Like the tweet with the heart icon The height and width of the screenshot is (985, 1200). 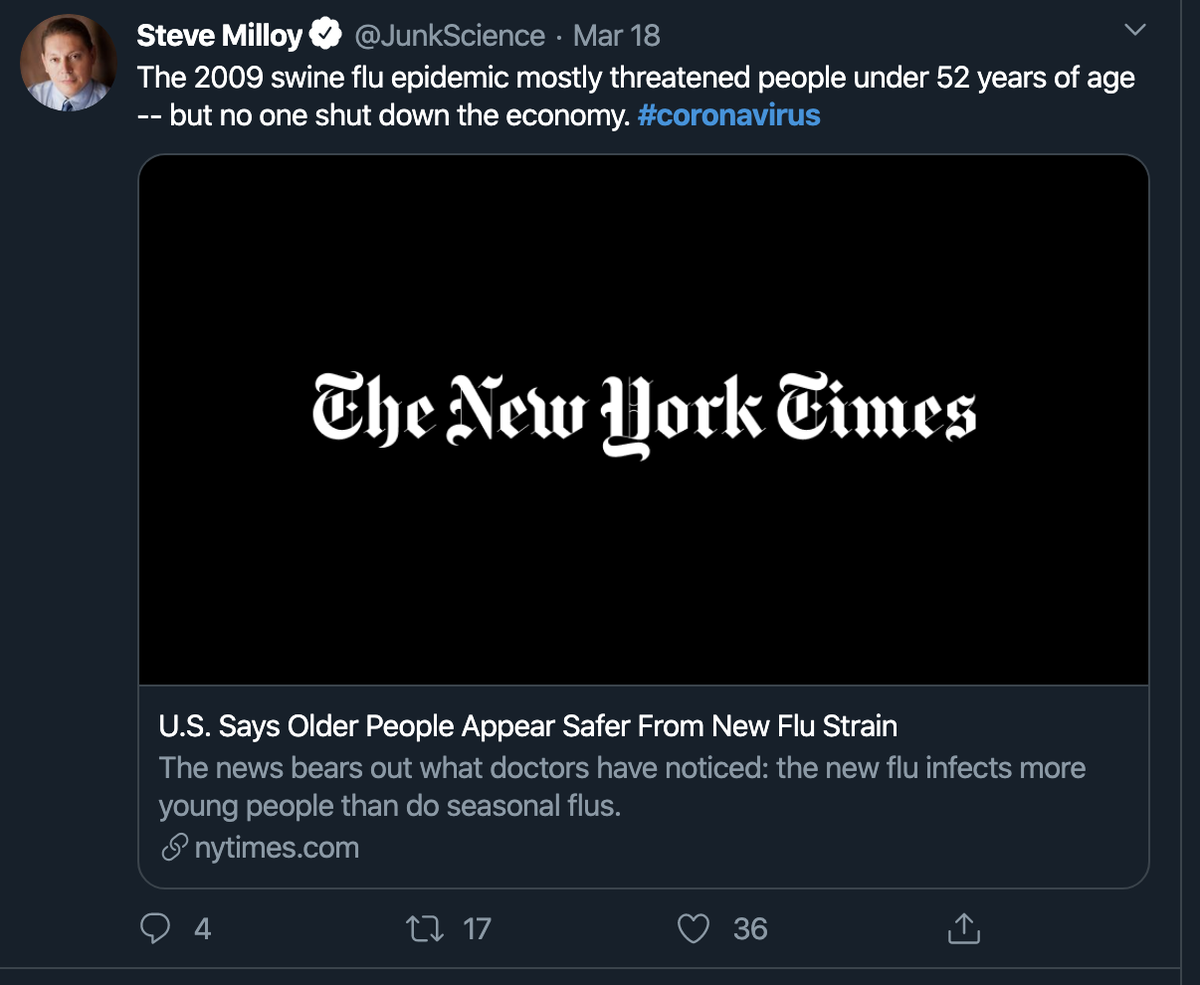(x=693, y=929)
